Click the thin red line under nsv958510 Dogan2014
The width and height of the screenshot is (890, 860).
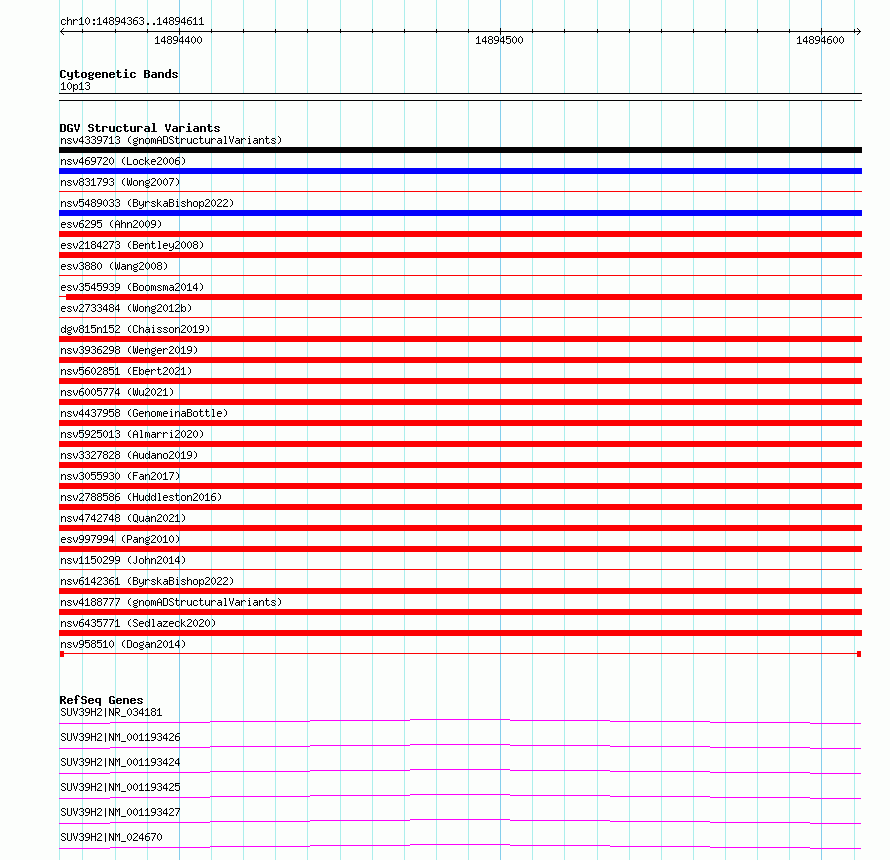pyautogui.click(x=460, y=654)
